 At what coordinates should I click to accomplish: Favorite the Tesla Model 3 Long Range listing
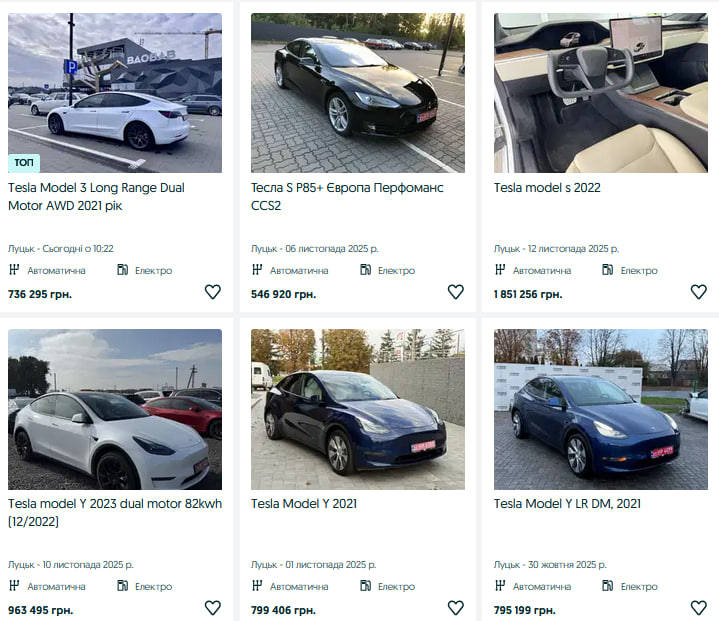click(x=212, y=292)
